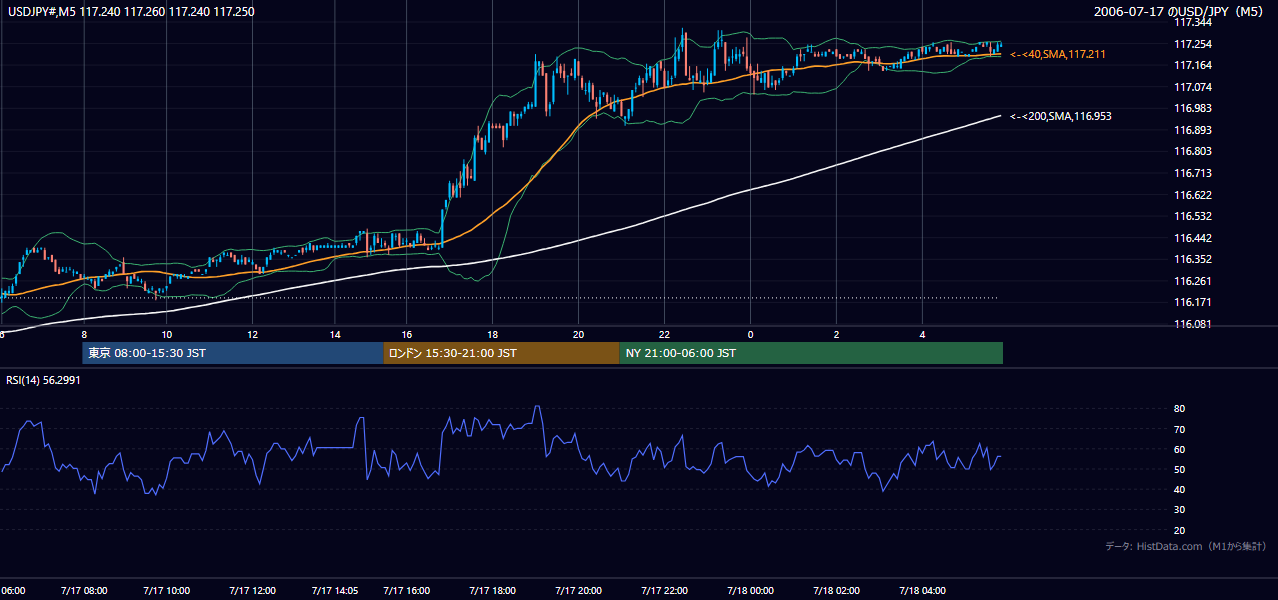The height and width of the screenshot is (600, 1278).
Task: Click RSI axis level 80
Action: click(1179, 409)
